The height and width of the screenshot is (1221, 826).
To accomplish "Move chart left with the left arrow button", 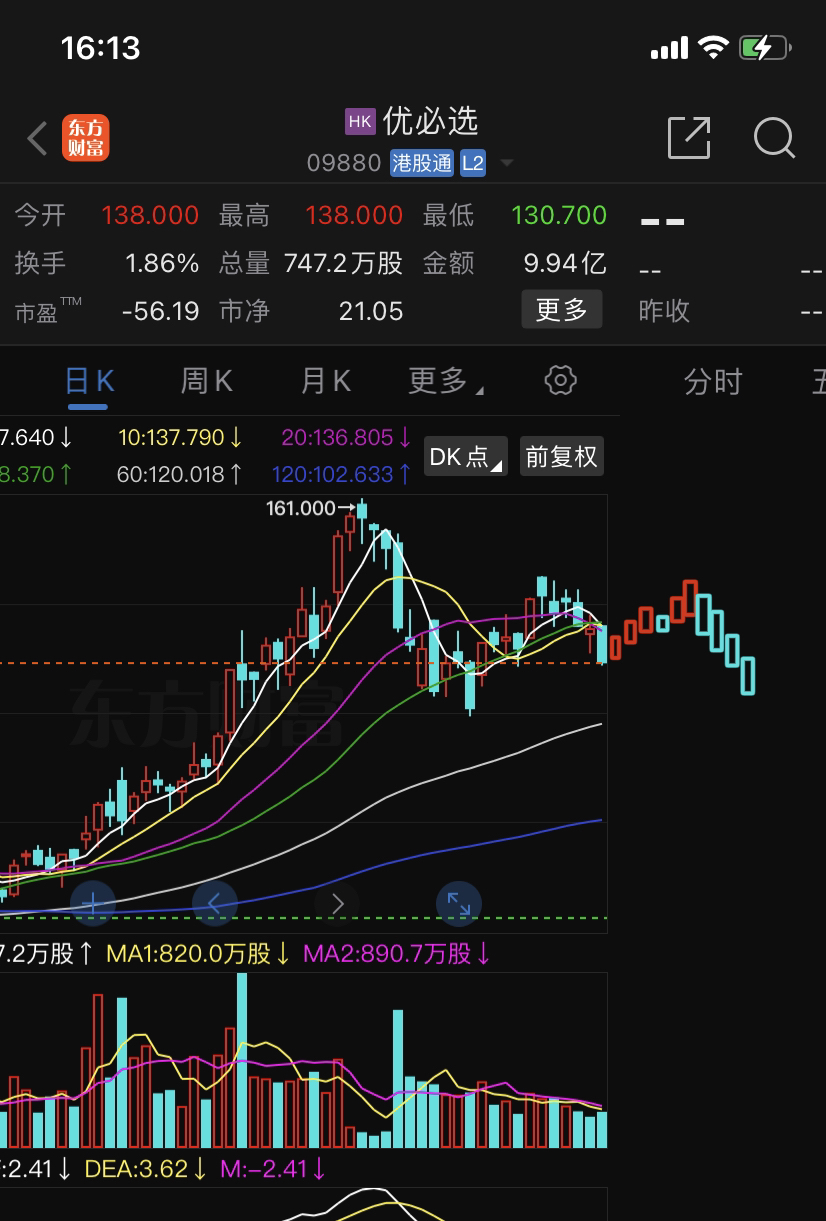I will click(215, 903).
